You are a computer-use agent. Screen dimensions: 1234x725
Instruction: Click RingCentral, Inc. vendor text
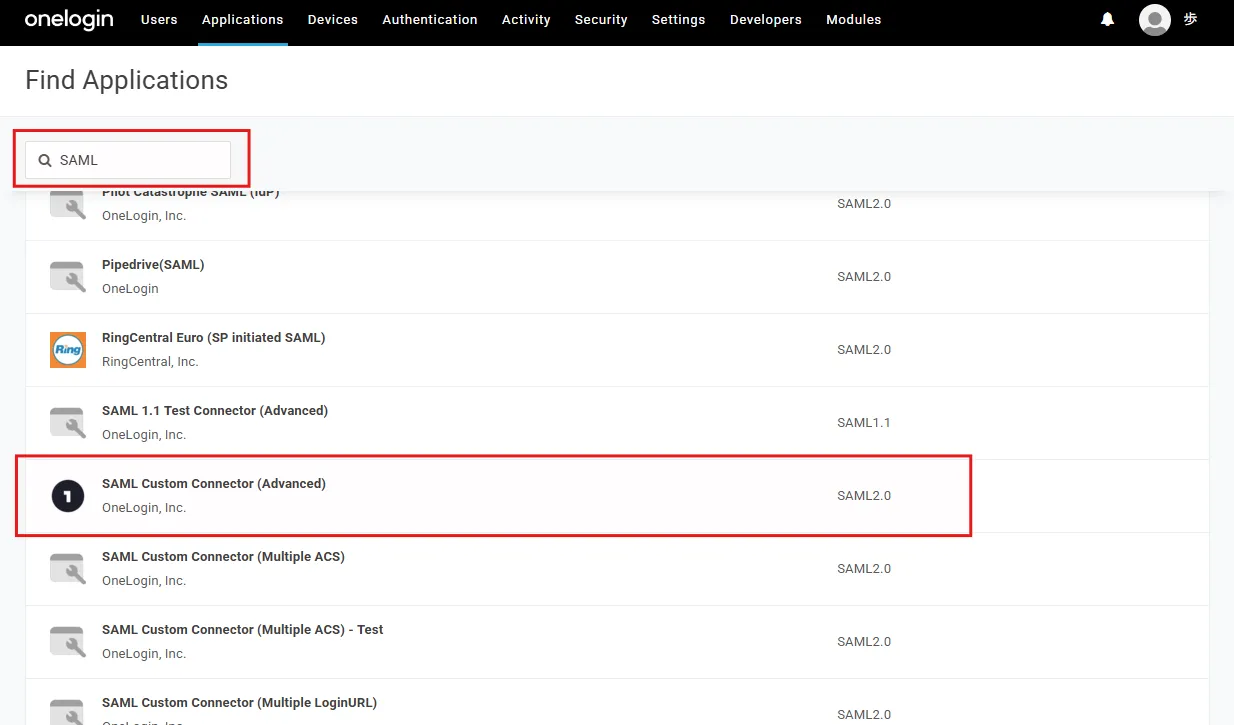pos(150,362)
